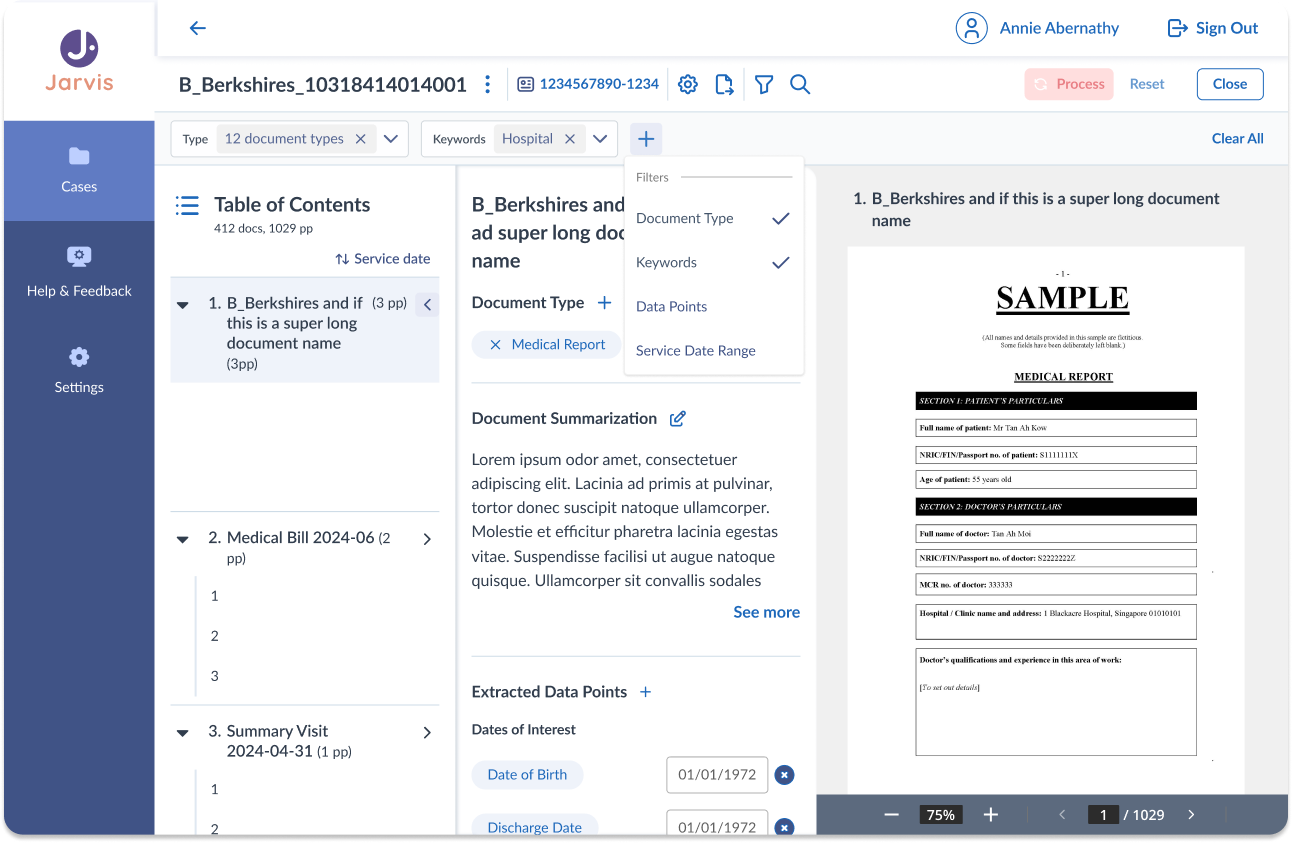Screen dimensions: 1293x843
Task: Expand the Keywords filter dropdown
Action: pos(600,139)
